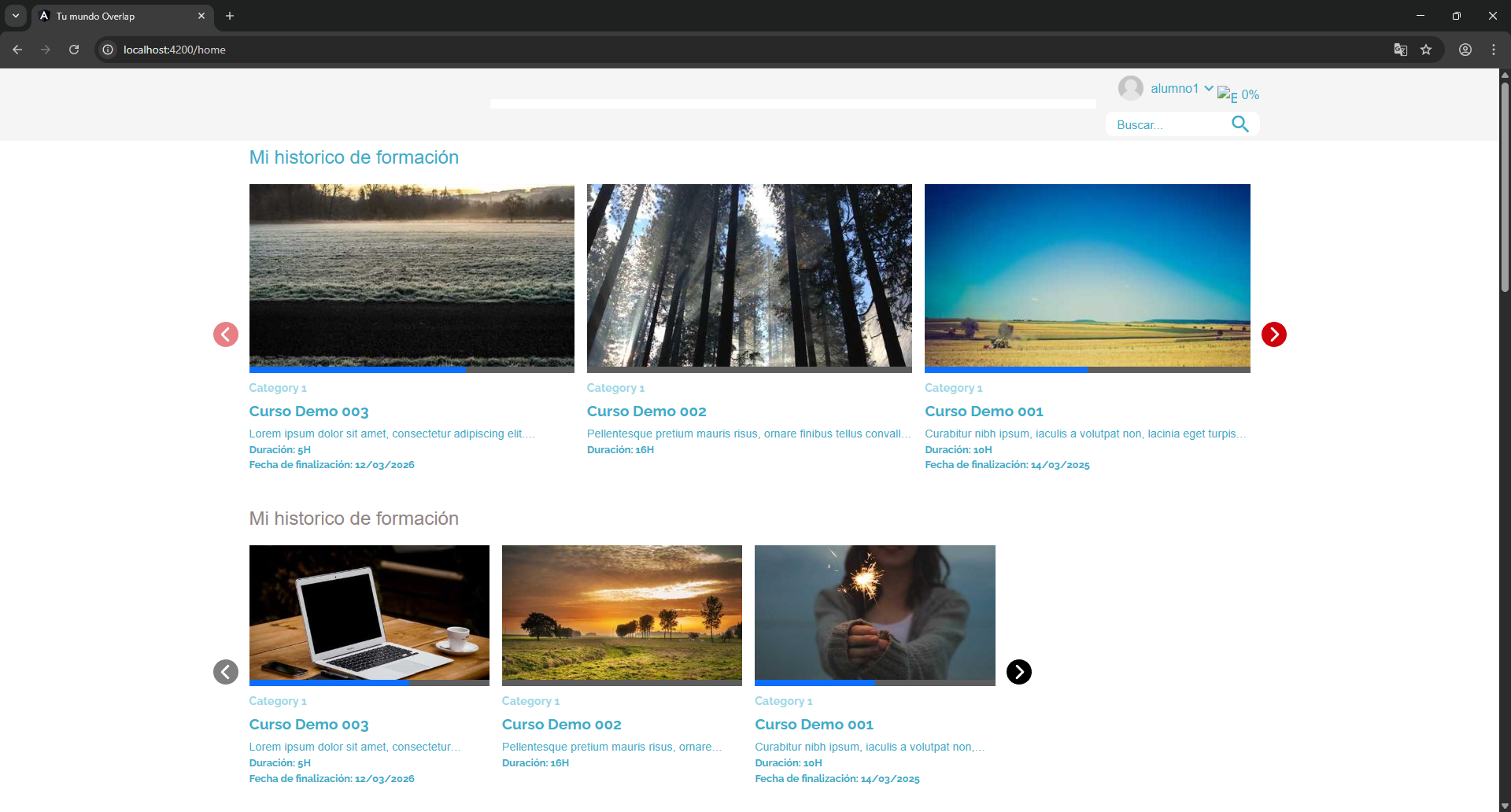This screenshot has width=1511, height=812.
Task: Click the gray previous arrow of second carousel
Action: [226, 672]
